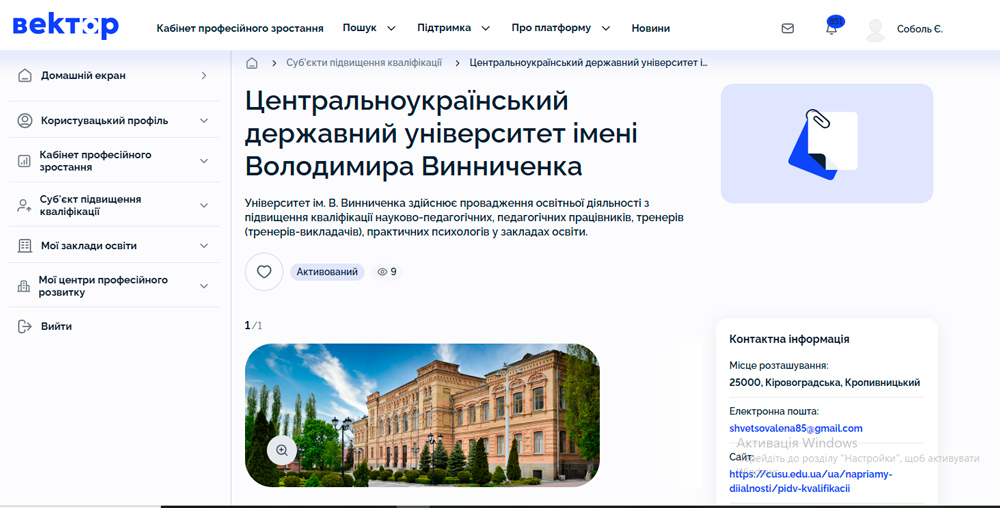Select Користувацький профіль in sidebar
1000x508 pixels.
pos(105,120)
